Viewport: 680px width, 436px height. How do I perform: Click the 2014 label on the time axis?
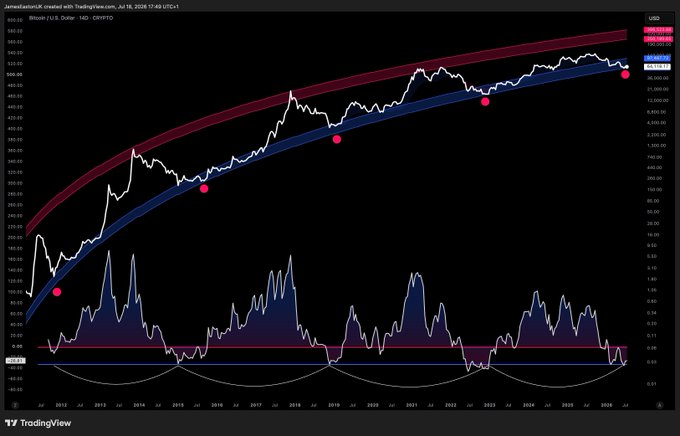(x=139, y=405)
